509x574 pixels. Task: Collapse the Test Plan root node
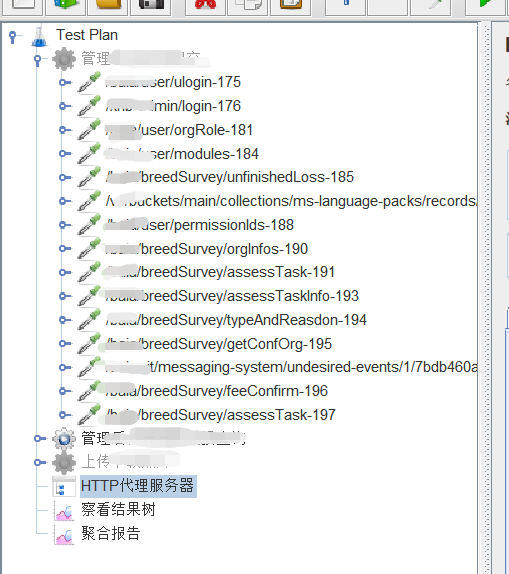[x=13, y=37]
